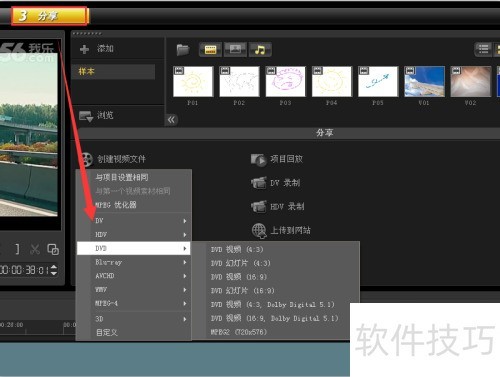Click the HDV 录制 camcorder icon
The image size is (500, 377).
point(258,206)
